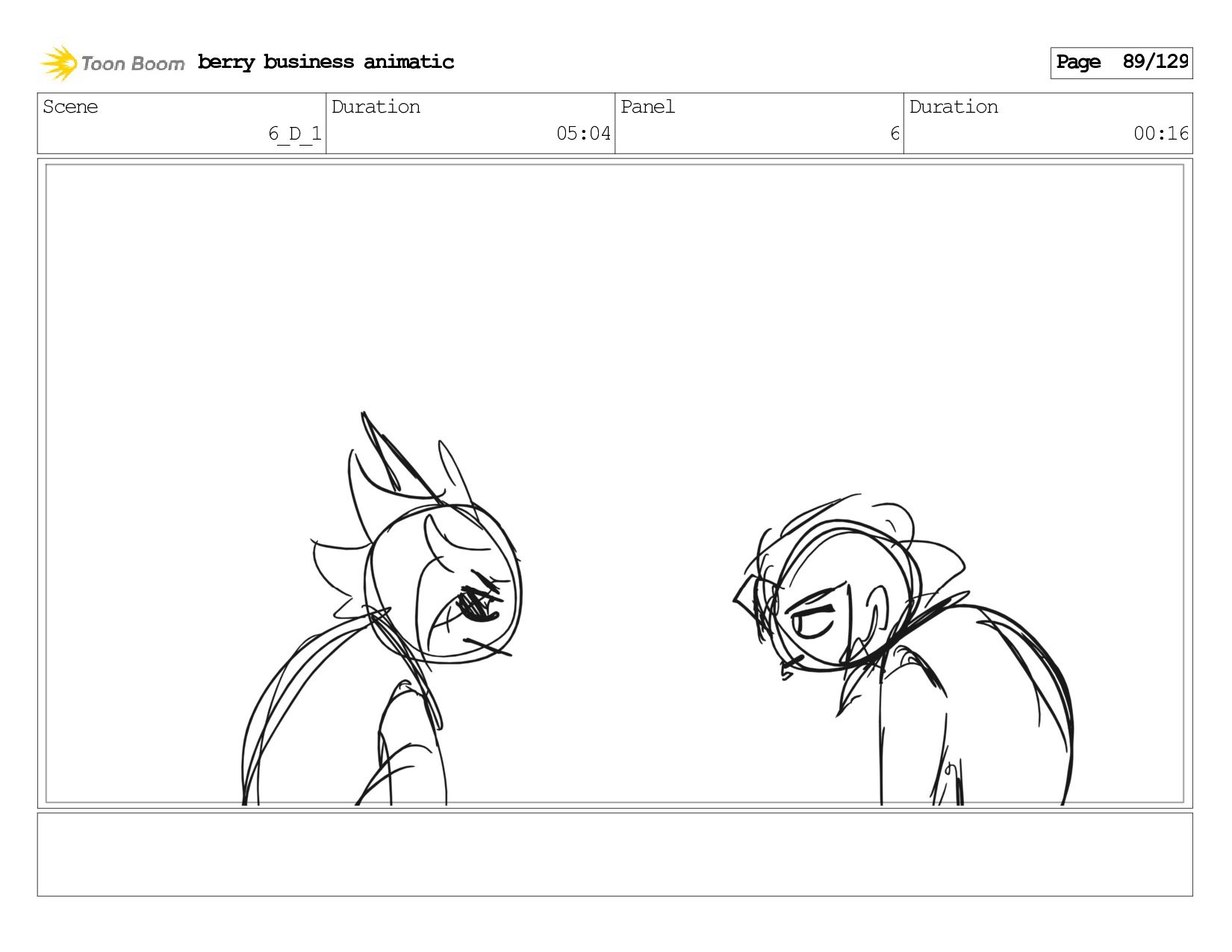Click the 'Page 89/129' box
Viewport: 1232px width, 952px height.
tap(1121, 63)
